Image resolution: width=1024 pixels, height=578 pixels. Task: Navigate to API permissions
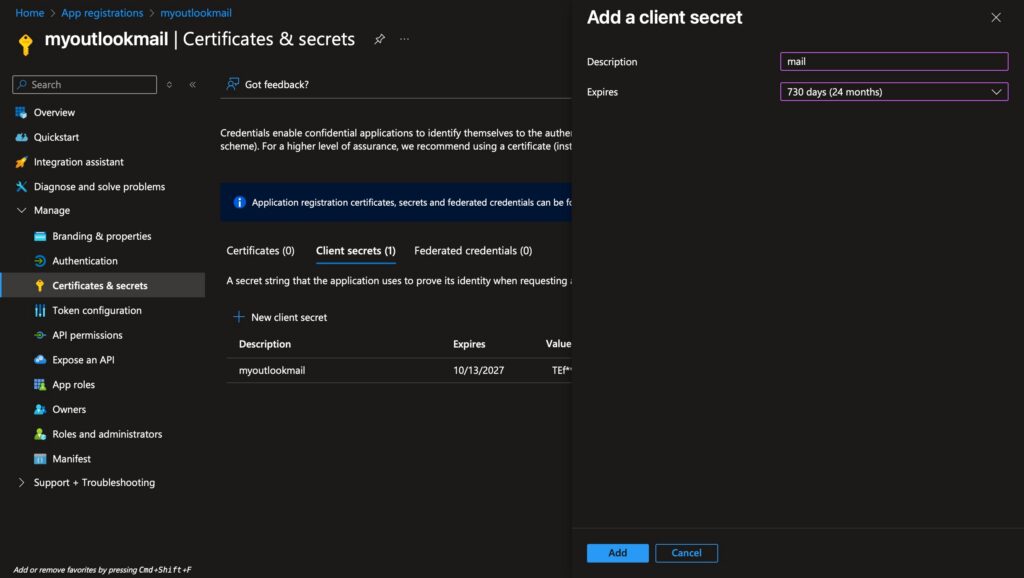click(87, 335)
